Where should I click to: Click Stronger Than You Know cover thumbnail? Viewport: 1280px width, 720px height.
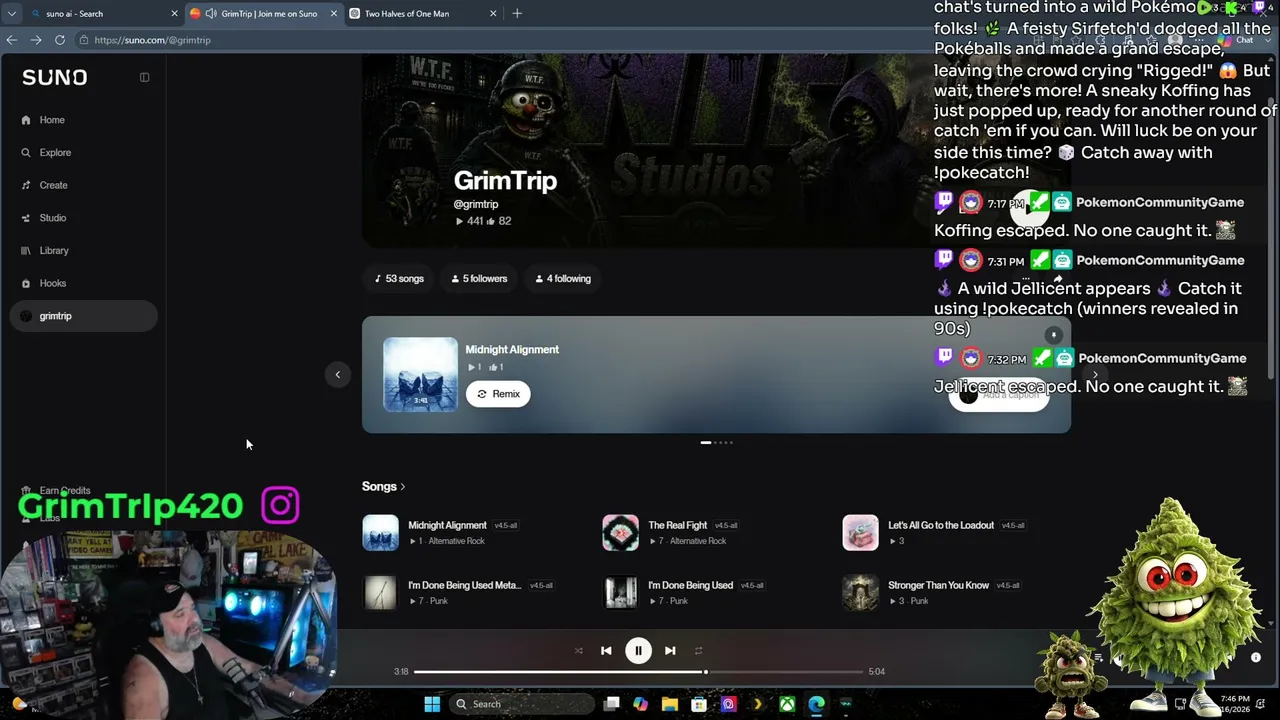point(860,593)
